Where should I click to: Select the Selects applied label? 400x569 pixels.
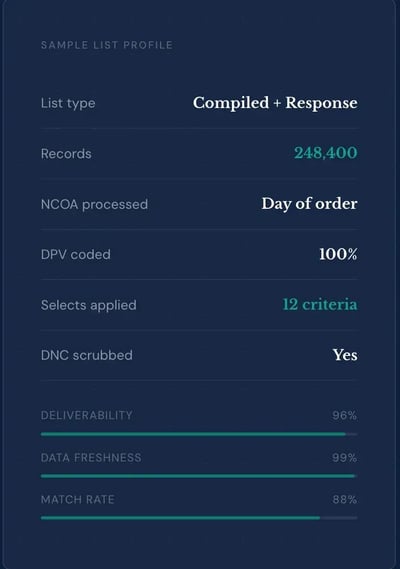(x=89, y=305)
